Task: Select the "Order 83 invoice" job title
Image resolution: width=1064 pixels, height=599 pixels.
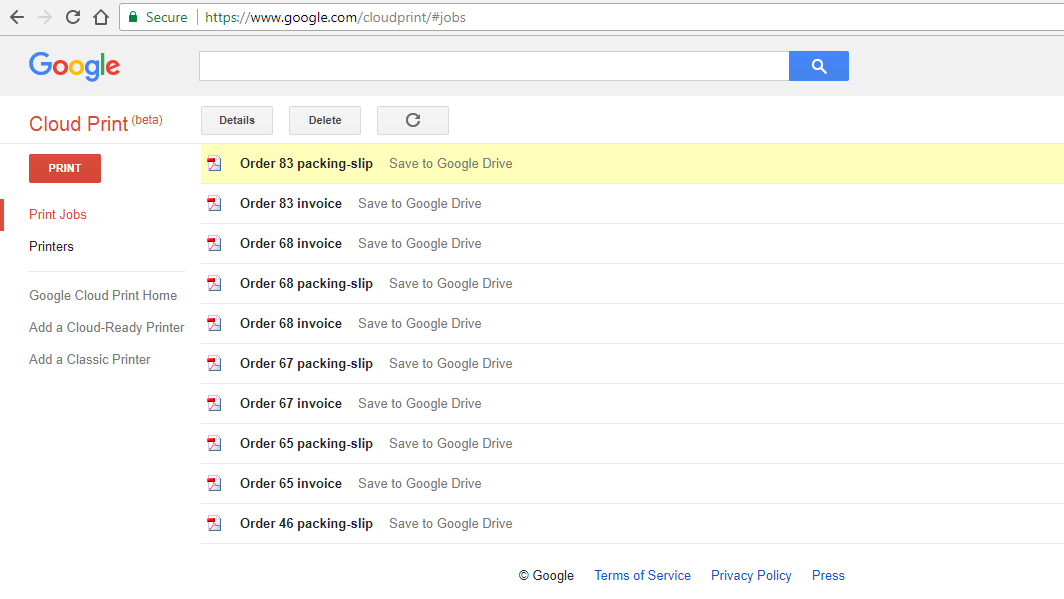Action: point(291,204)
